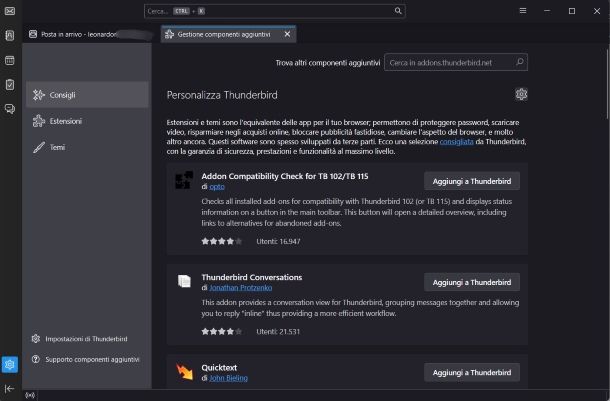Click Thunderbird Conversations title
The width and height of the screenshot is (610, 401).
252,277
